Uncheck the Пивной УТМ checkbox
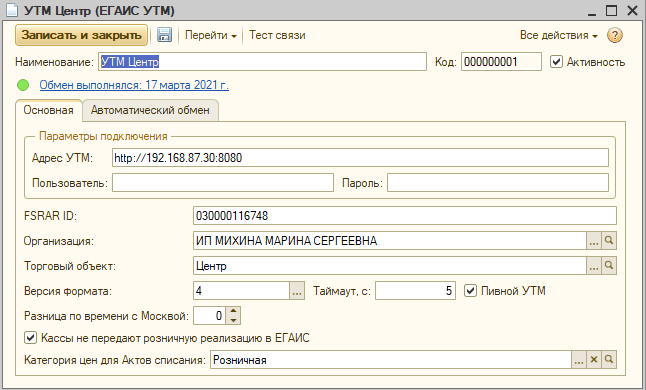This screenshot has width=646, height=390. click(x=470, y=291)
